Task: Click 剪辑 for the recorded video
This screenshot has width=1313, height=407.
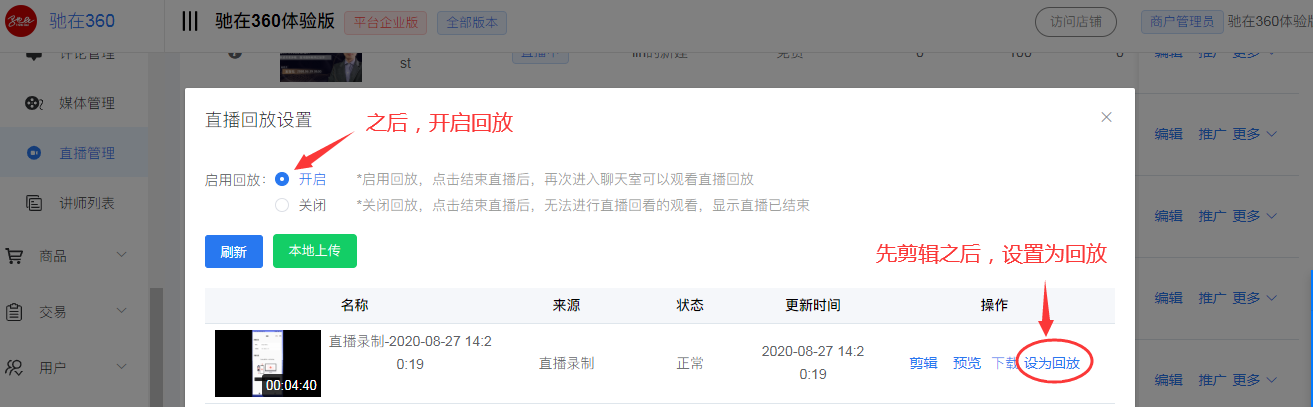Action: click(x=923, y=363)
